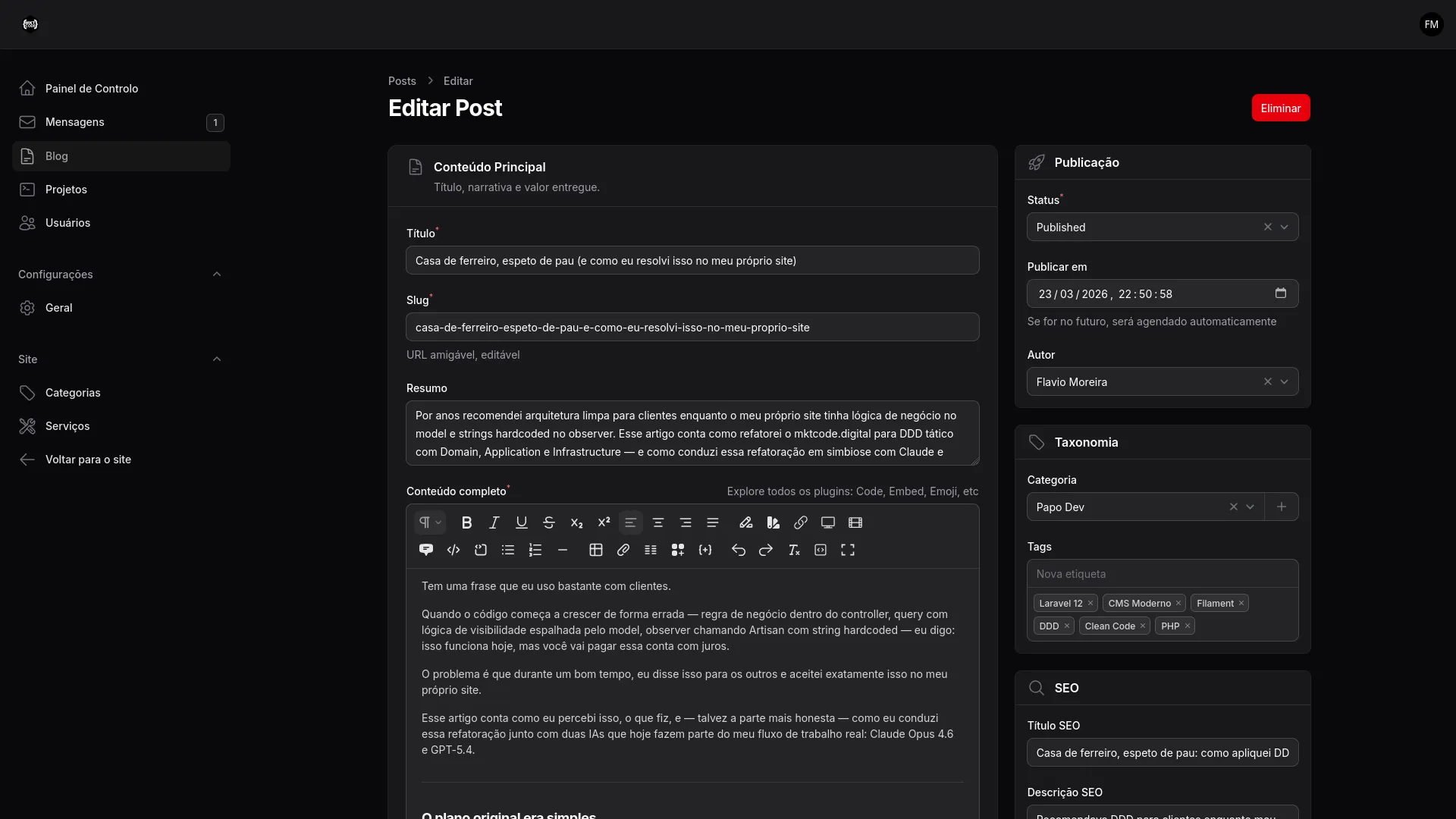Apply italic formatting to content
Viewport: 1456px width, 819px height.
tap(494, 522)
